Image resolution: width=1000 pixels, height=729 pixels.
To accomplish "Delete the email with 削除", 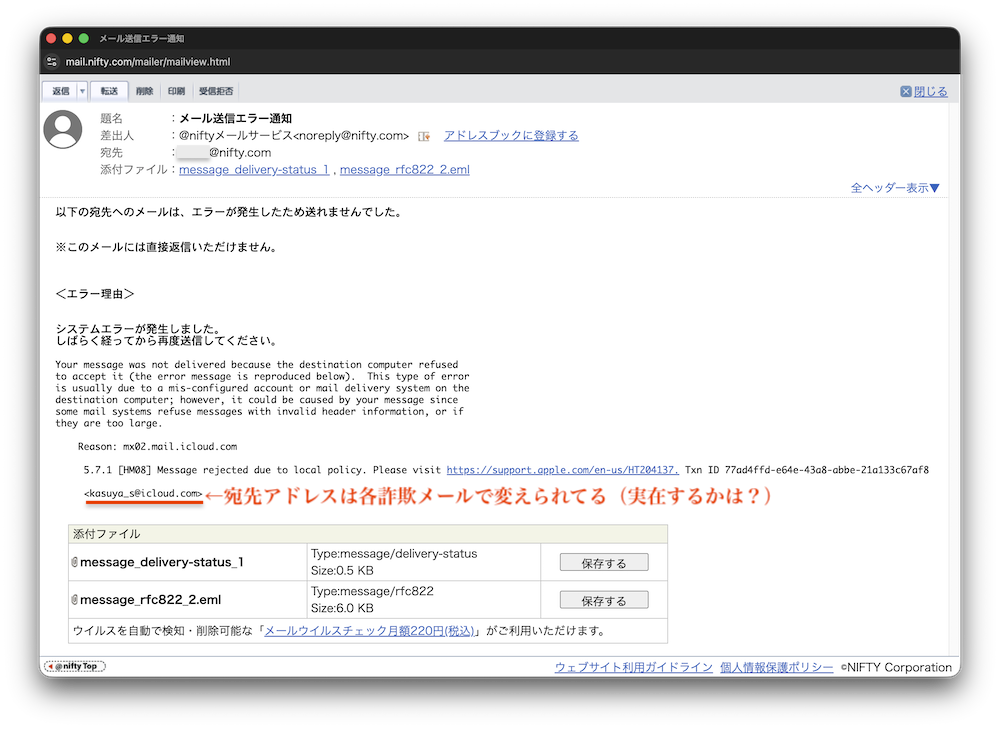I will [145, 91].
